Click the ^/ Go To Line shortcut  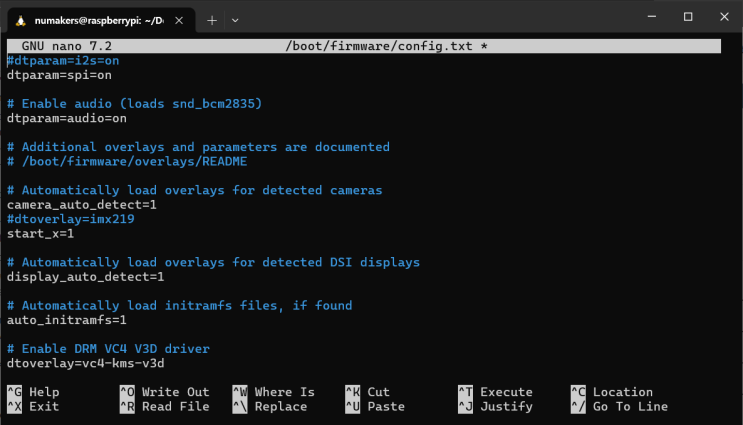click(619, 407)
